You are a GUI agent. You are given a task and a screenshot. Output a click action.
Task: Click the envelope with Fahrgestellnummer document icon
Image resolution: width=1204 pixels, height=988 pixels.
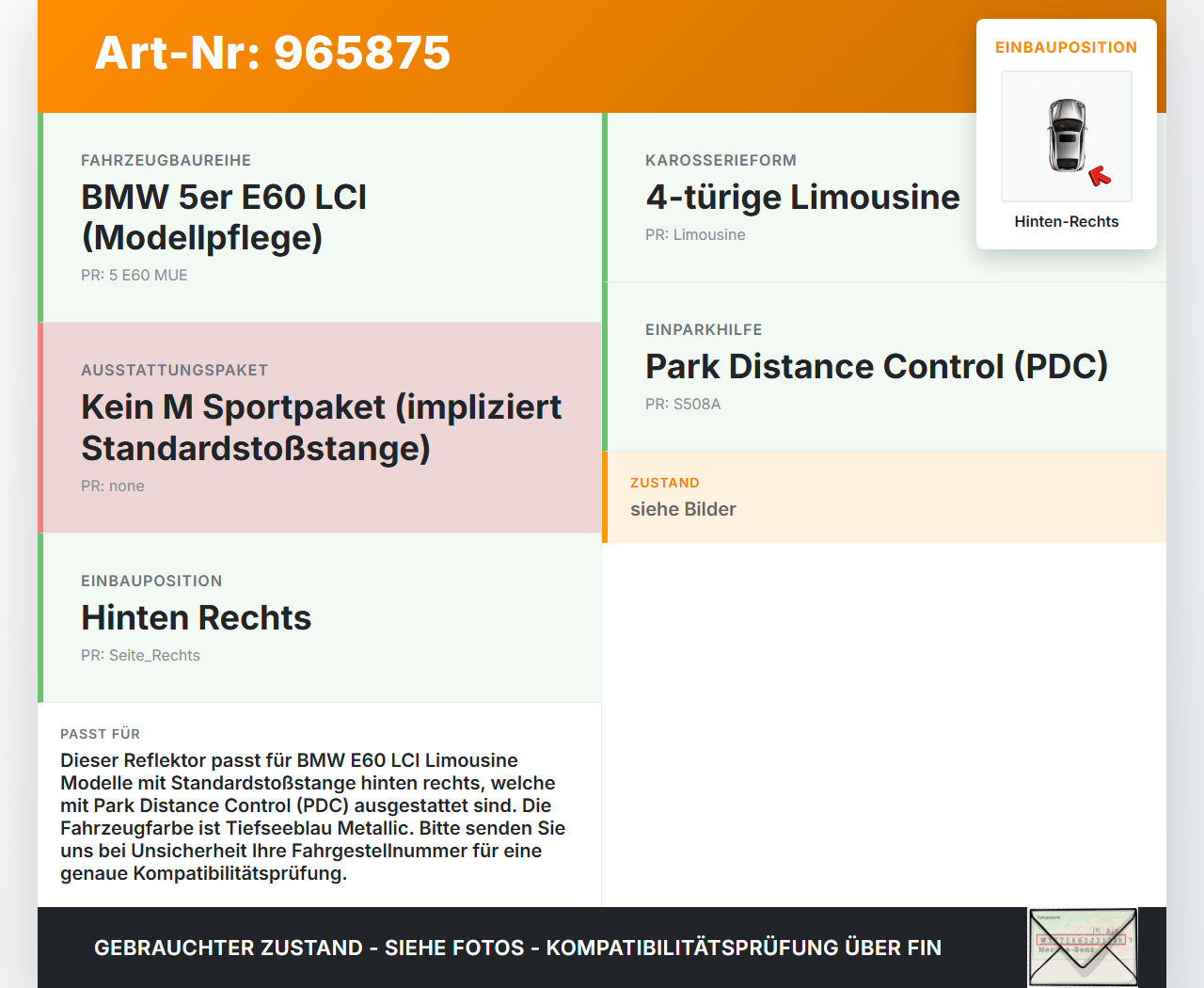[1082, 946]
